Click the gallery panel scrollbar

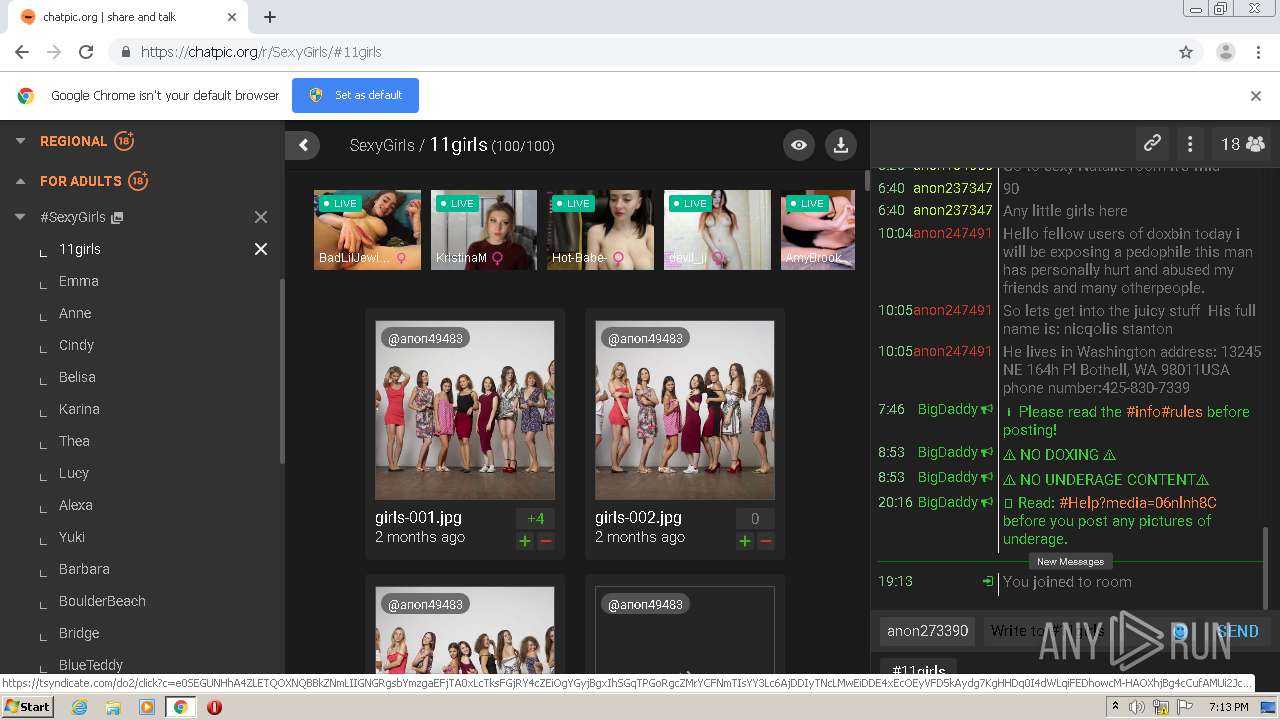[x=866, y=181]
